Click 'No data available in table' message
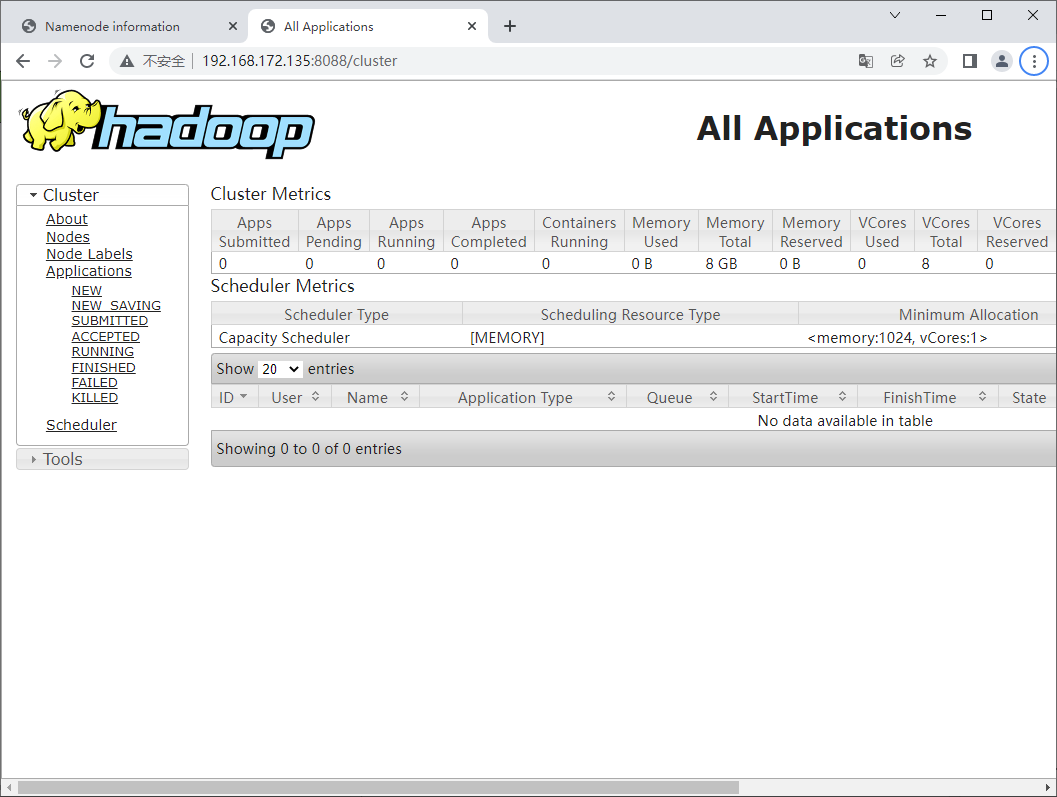 [845, 421]
